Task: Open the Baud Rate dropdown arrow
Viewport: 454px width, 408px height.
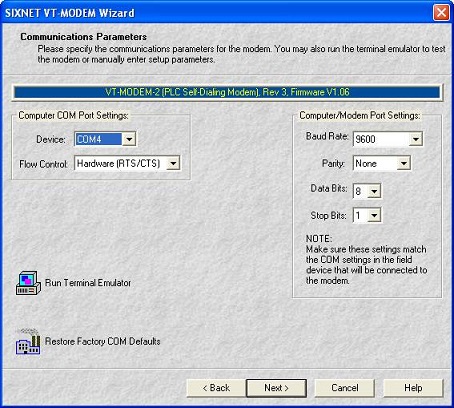Action: coord(416,139)
